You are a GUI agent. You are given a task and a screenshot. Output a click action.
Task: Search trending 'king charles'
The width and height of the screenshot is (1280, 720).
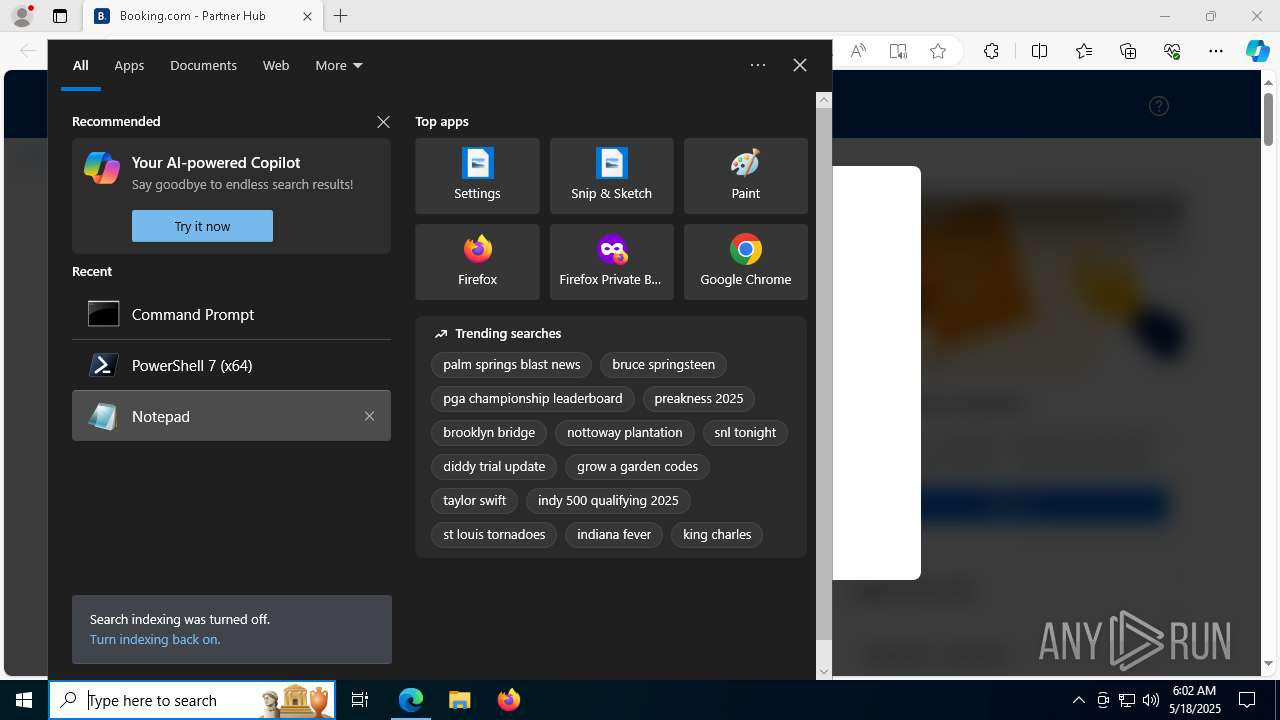[717, 535]
